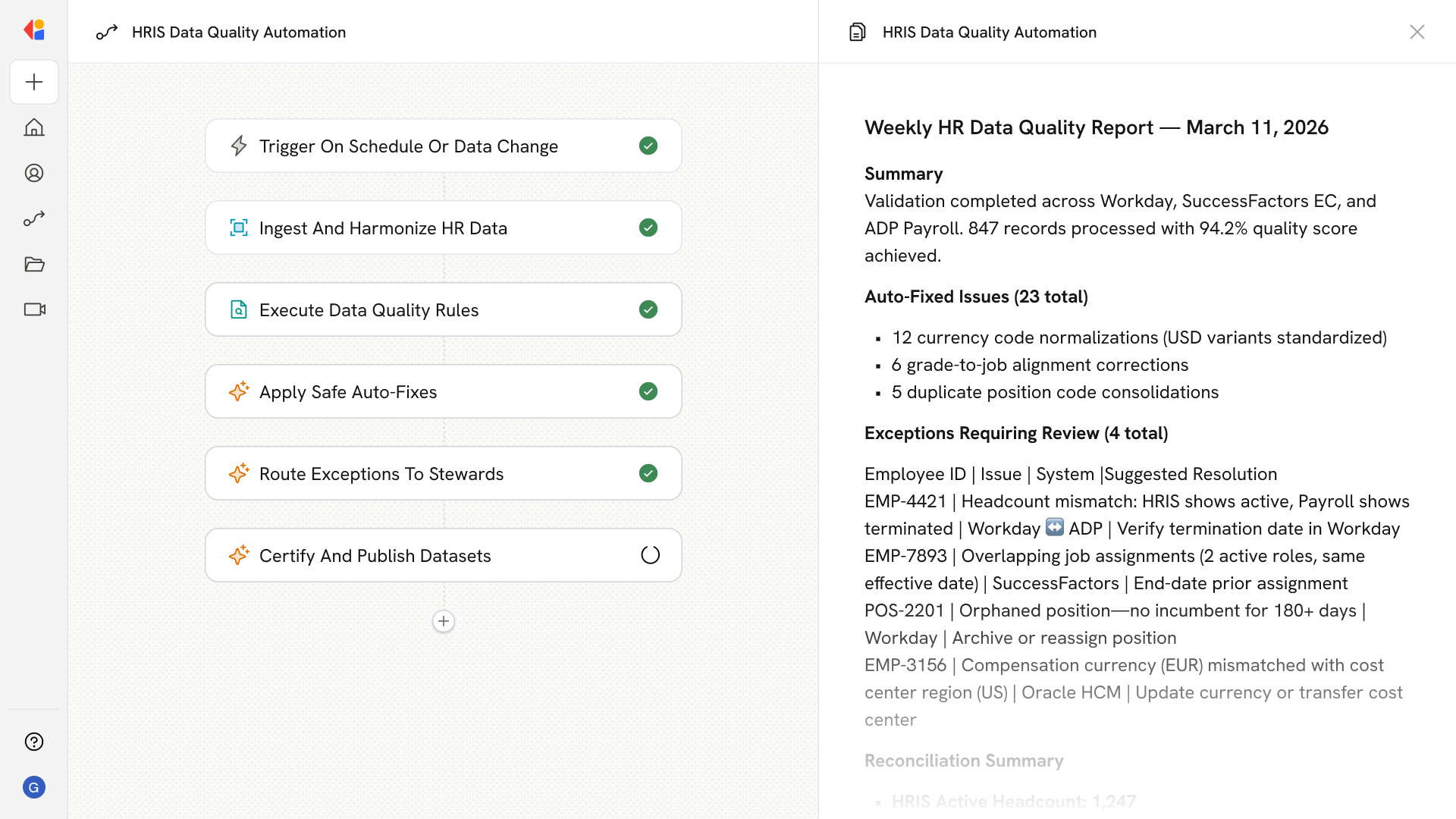Open the Ingest And Harmonize HR Data step
The height and width of the screenshot is (819, 1456).
[383, 227]
